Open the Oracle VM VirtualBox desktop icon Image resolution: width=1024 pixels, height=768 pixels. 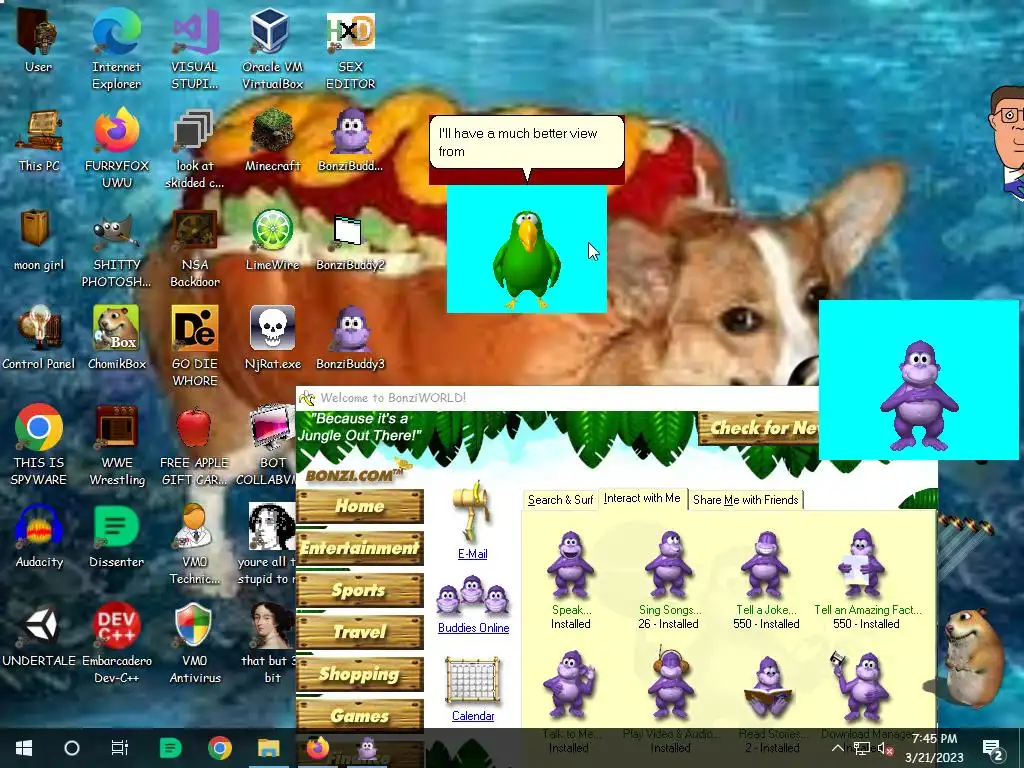(x=272, y=49)
